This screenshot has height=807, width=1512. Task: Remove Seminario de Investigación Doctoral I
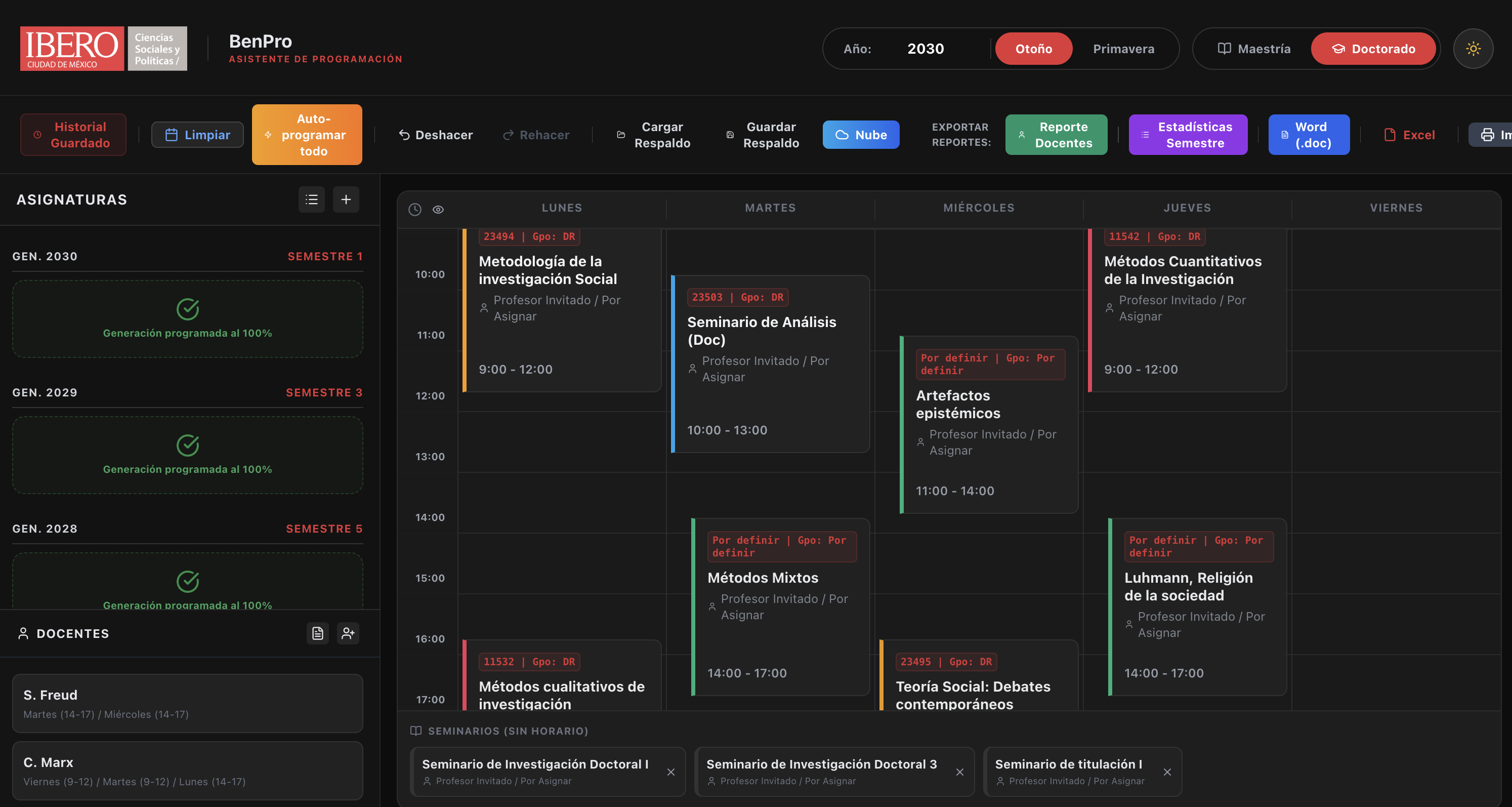pos(671,772)
